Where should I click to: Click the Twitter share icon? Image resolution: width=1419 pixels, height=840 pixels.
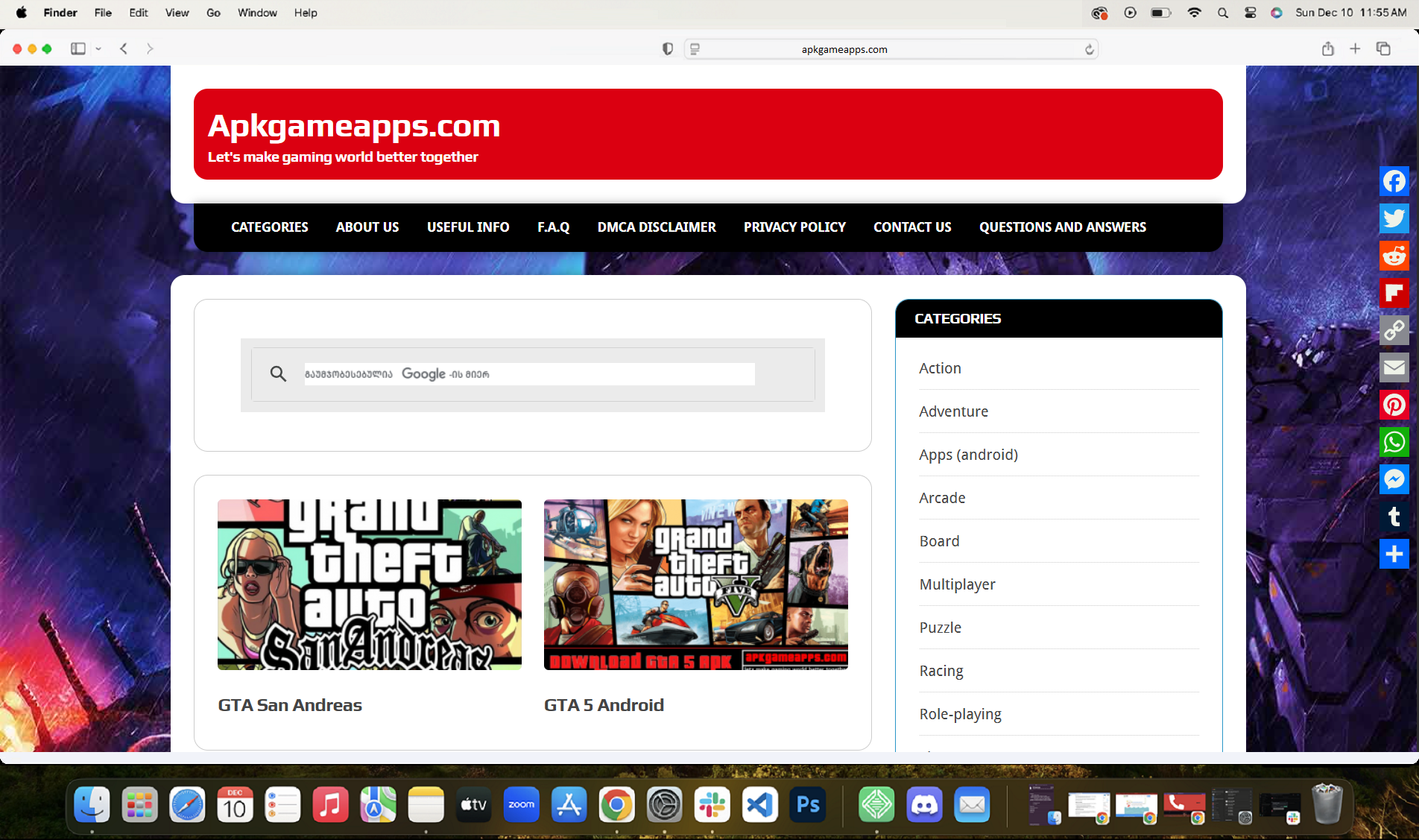point(1394,218)
